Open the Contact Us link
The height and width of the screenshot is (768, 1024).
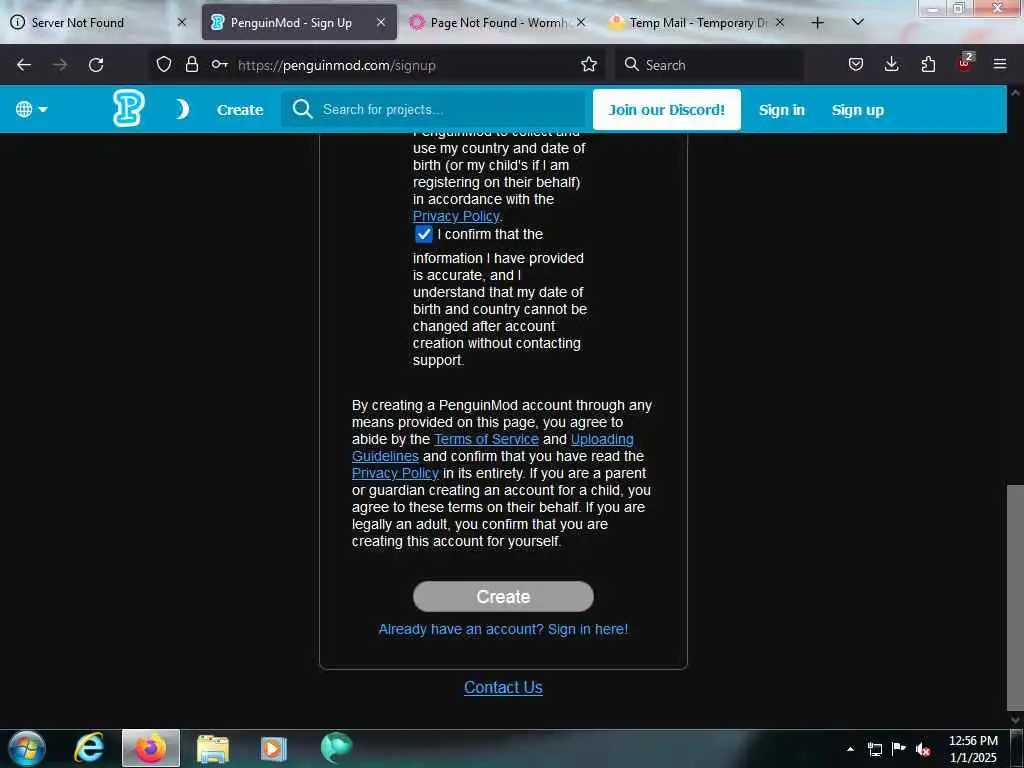coord(503,687)
